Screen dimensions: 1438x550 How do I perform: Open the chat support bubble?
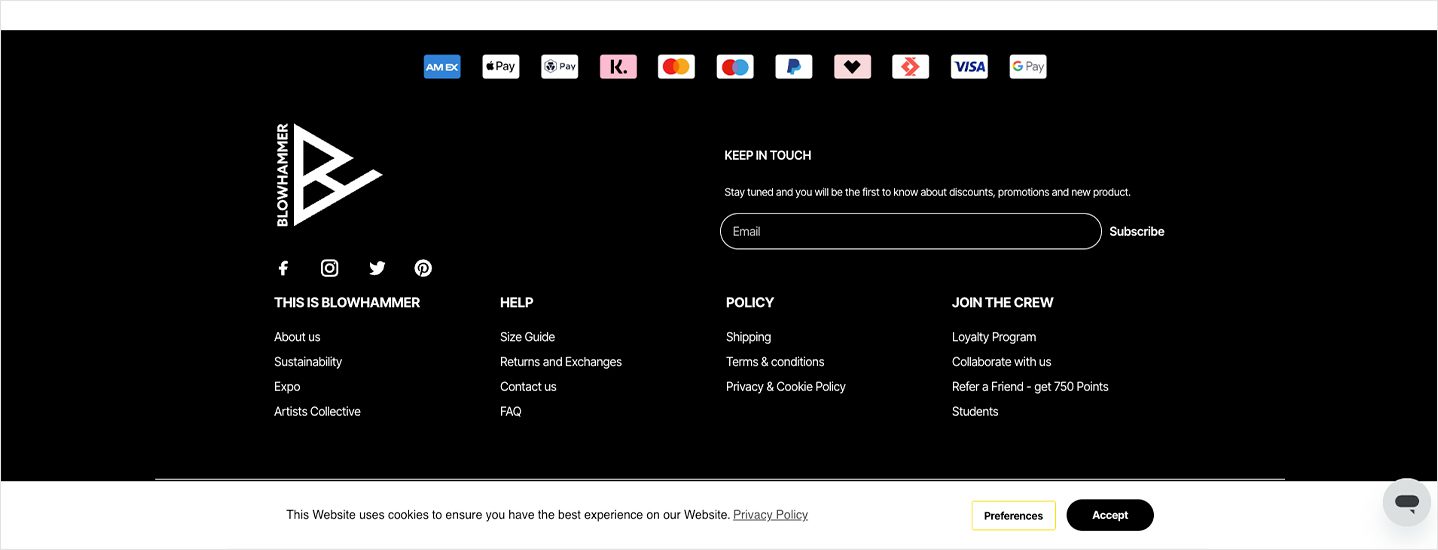(1407, 502)
